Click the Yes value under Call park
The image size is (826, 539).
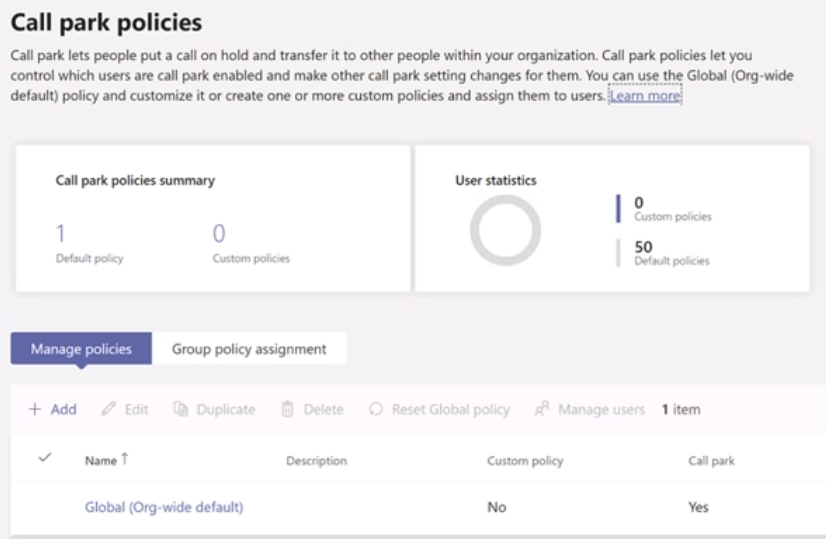click(x=699, y=507)
